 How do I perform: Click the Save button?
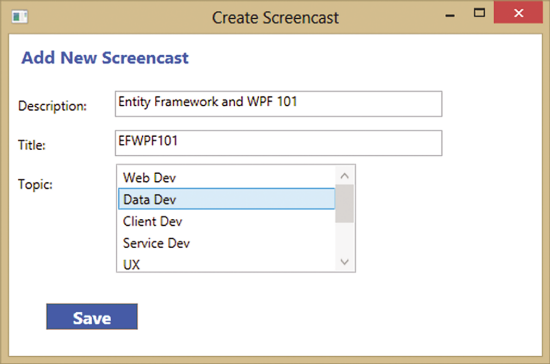tap(92, 317)
